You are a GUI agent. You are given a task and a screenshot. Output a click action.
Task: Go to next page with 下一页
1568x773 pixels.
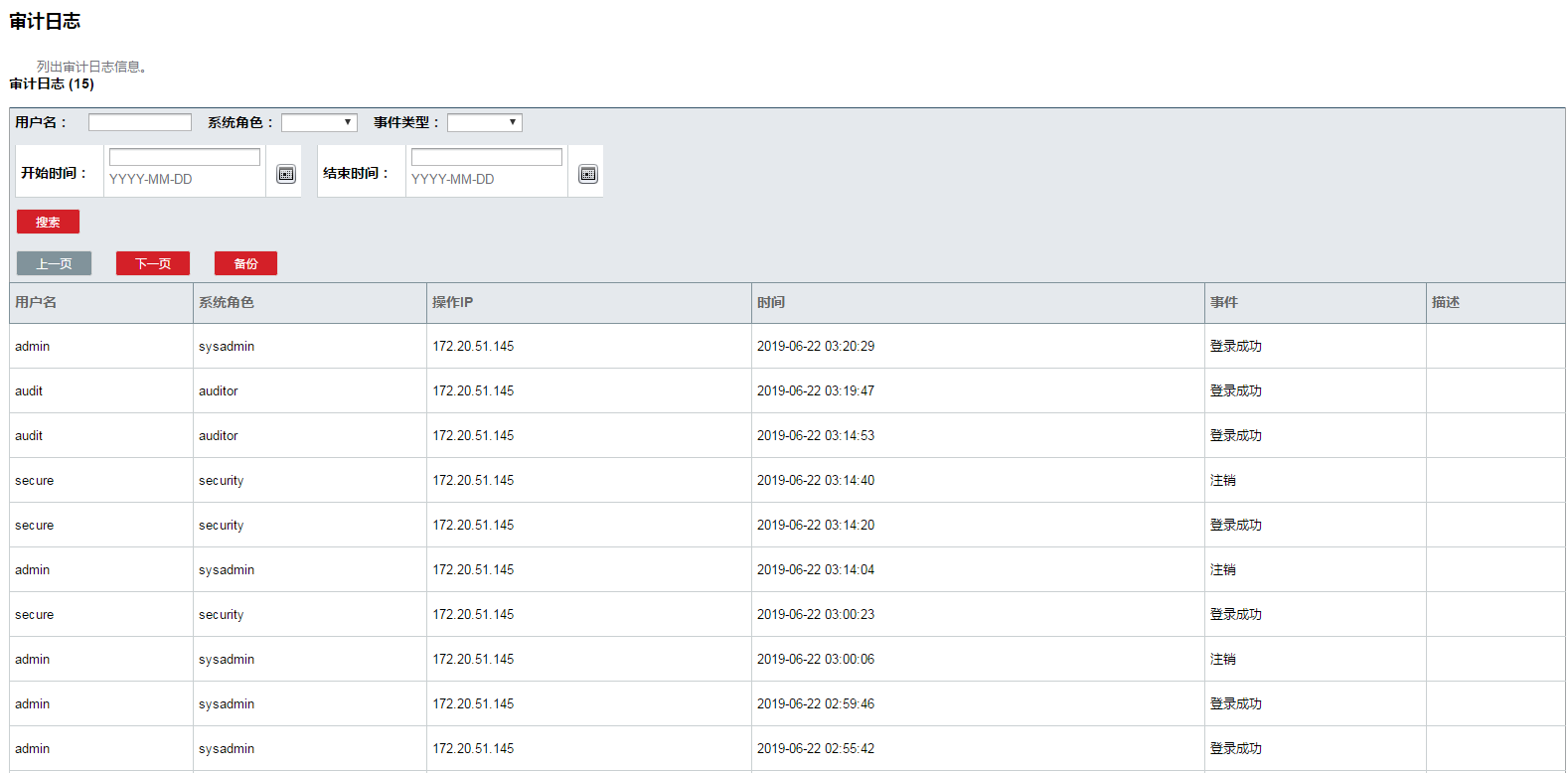point(153,263)
